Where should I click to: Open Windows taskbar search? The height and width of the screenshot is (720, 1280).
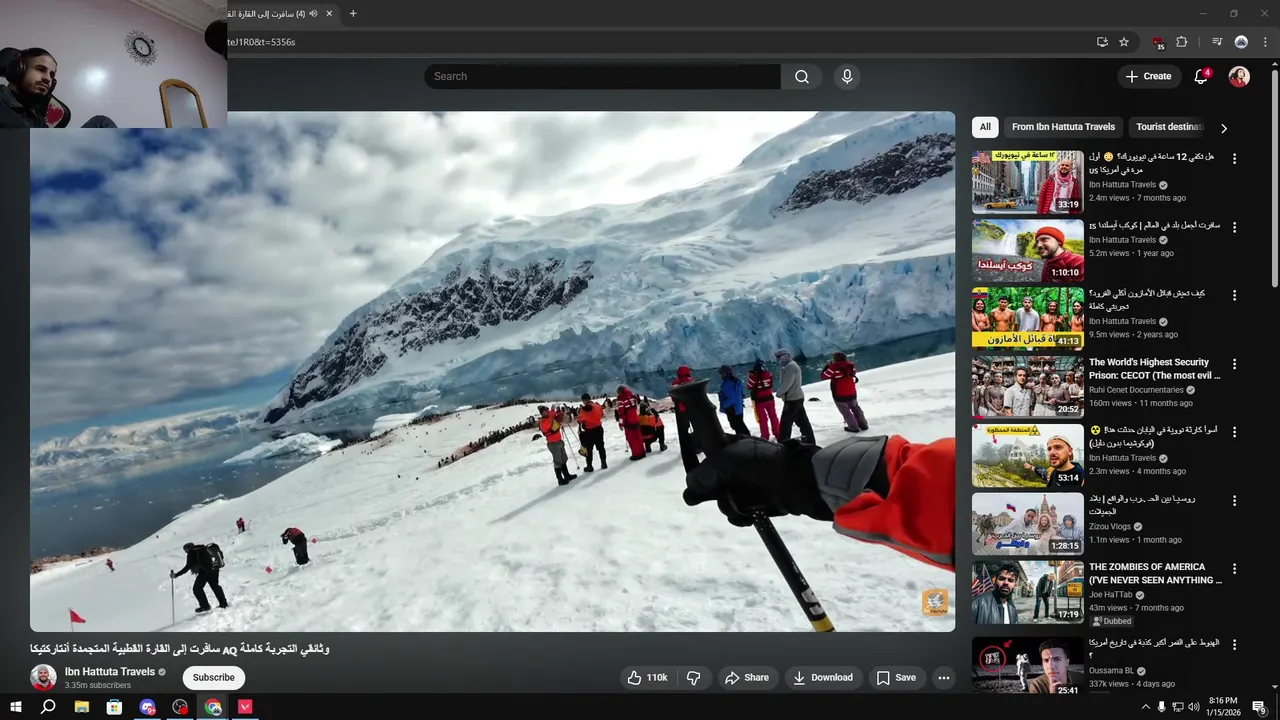click(x=48, y=707)
